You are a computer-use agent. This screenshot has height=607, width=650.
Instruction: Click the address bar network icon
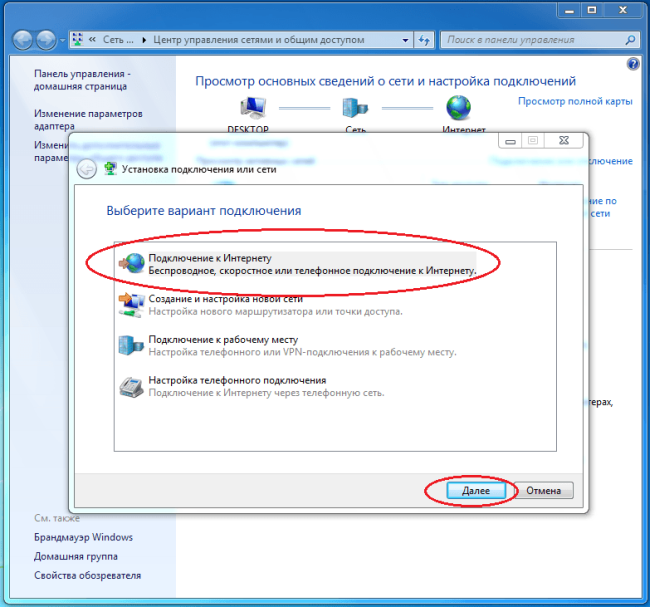click(78, 39)
